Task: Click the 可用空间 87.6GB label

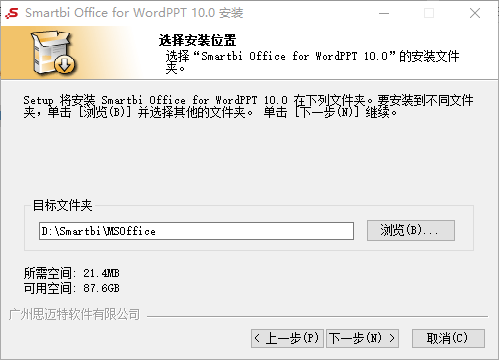Action: [x=71, y=288]
